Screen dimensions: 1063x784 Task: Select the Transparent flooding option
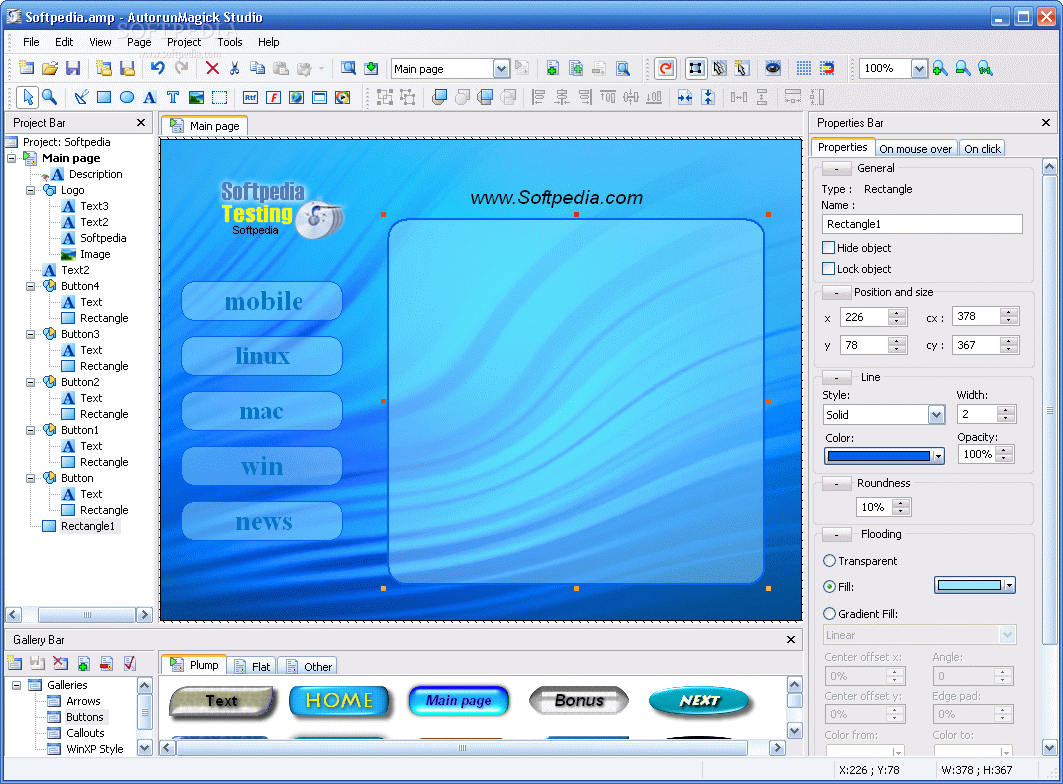pyautogui.click(x=829, y=561)
